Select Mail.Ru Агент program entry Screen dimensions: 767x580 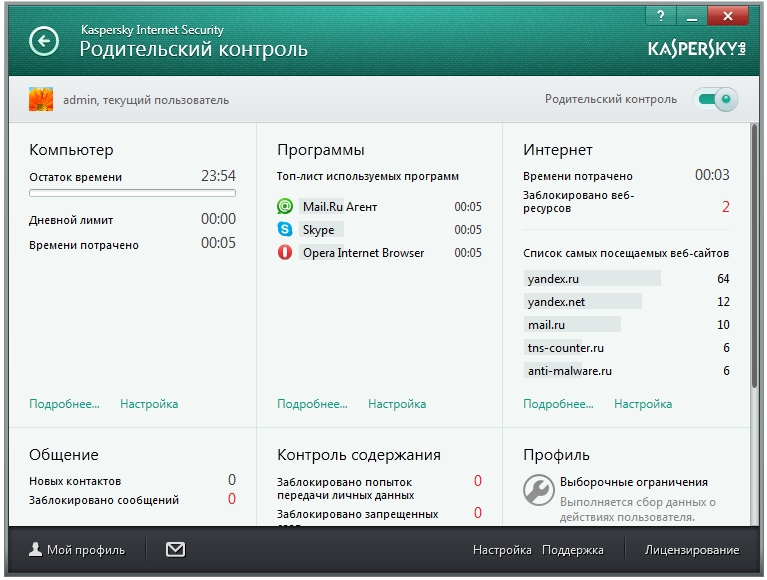click(x=379, y=206)
